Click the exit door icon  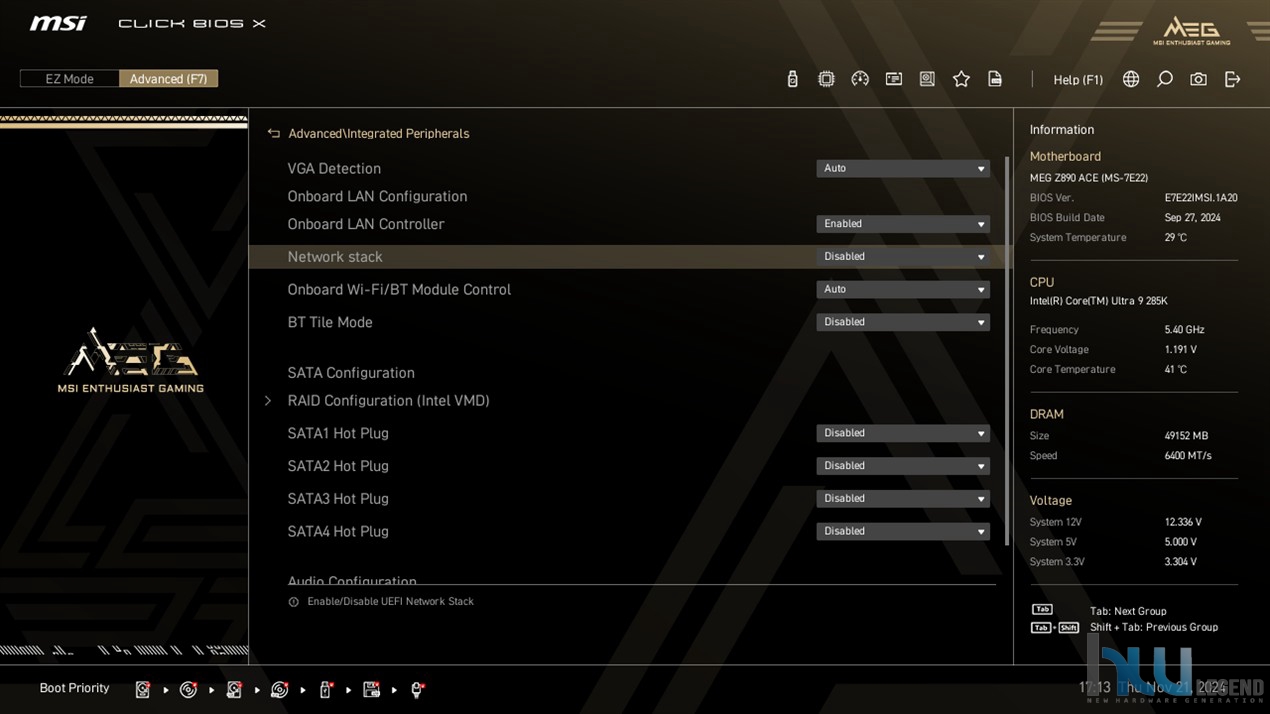[1232, 79]
